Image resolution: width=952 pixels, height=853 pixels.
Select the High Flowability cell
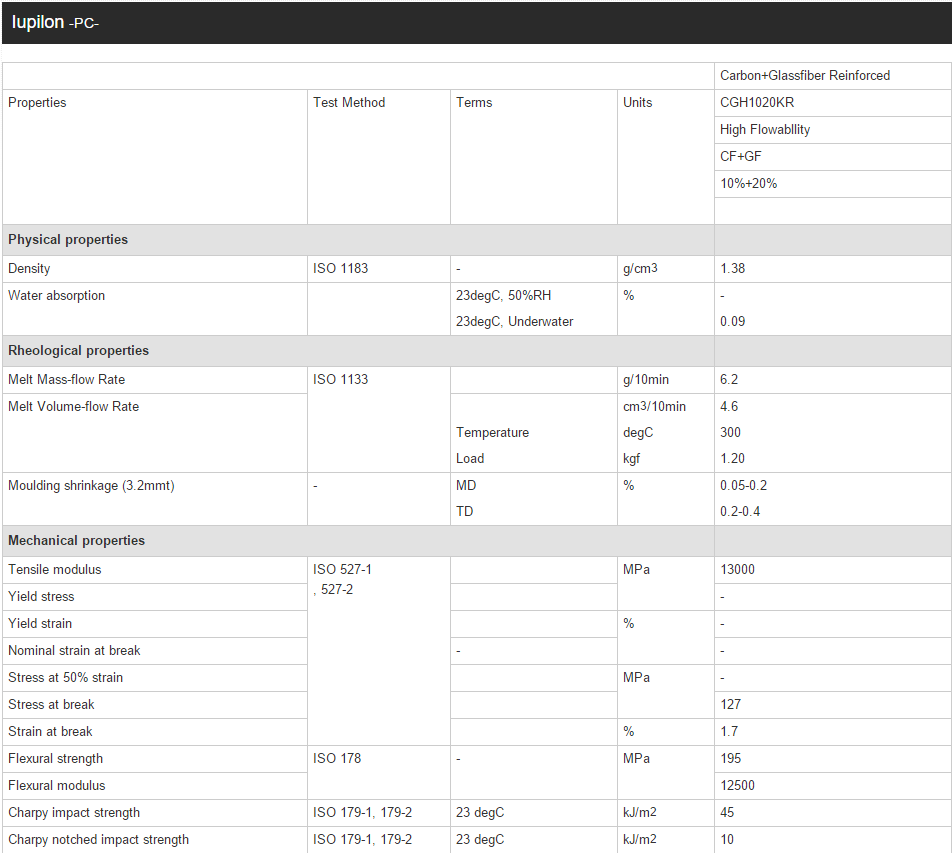(x=765, y=130)
